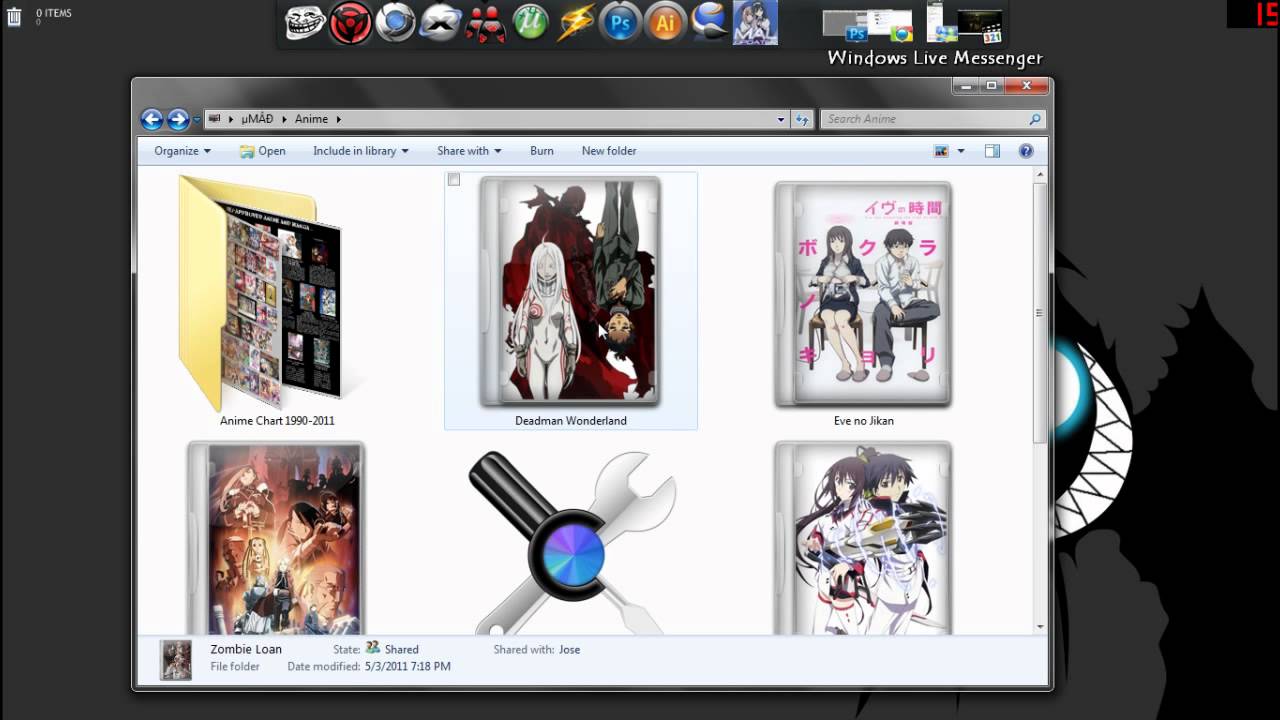Click the vertical scrollbar thumb
Viewport: 1280px width, 720px height.
click(x=1040, y=313)
